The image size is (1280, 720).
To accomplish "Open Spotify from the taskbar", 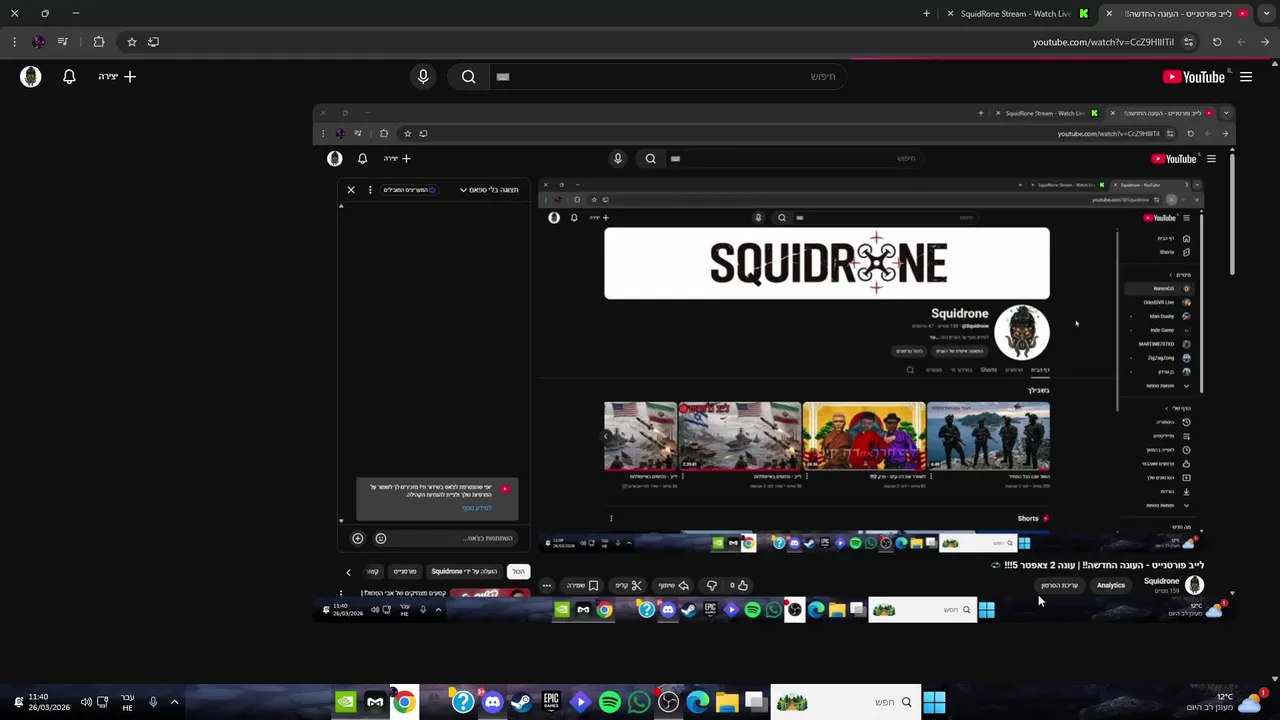I will click(x=610, y=702).
